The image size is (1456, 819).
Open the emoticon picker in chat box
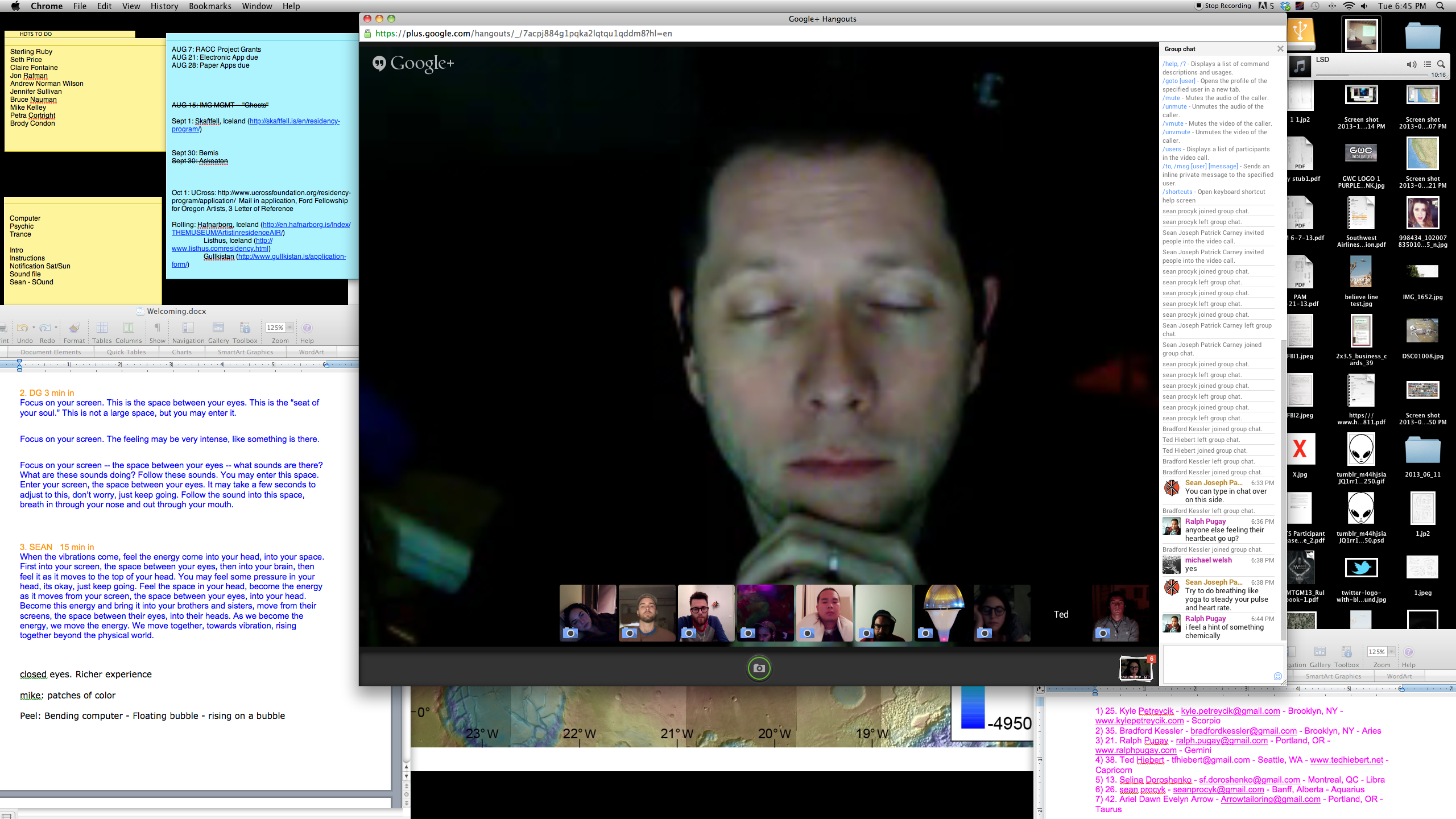point(1277,676)
